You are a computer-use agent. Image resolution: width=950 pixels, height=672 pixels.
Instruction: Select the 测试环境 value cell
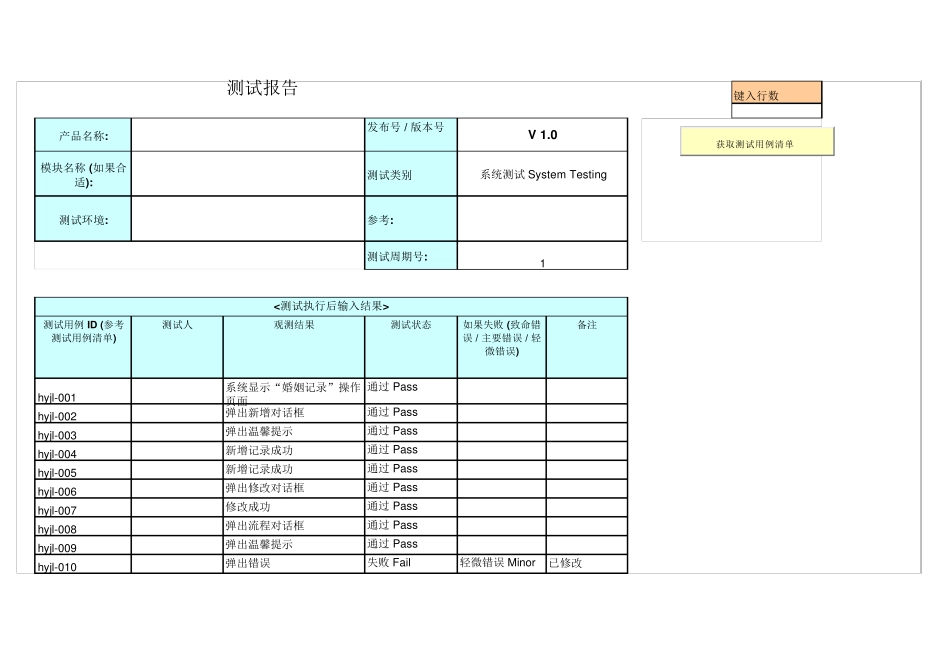point(248,219)
